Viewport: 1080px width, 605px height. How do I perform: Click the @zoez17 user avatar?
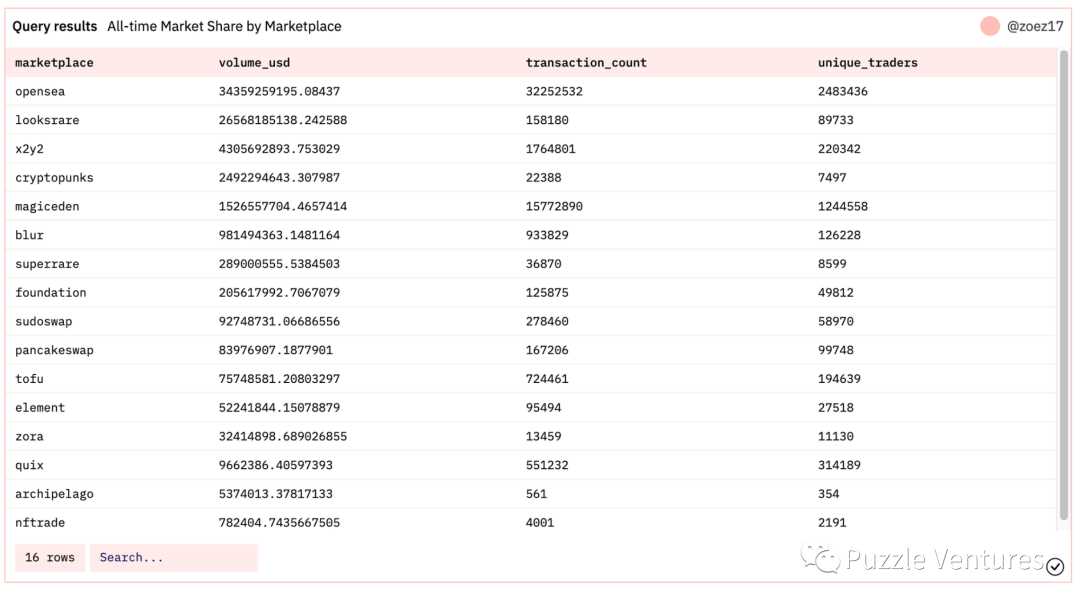click(990, 27)
